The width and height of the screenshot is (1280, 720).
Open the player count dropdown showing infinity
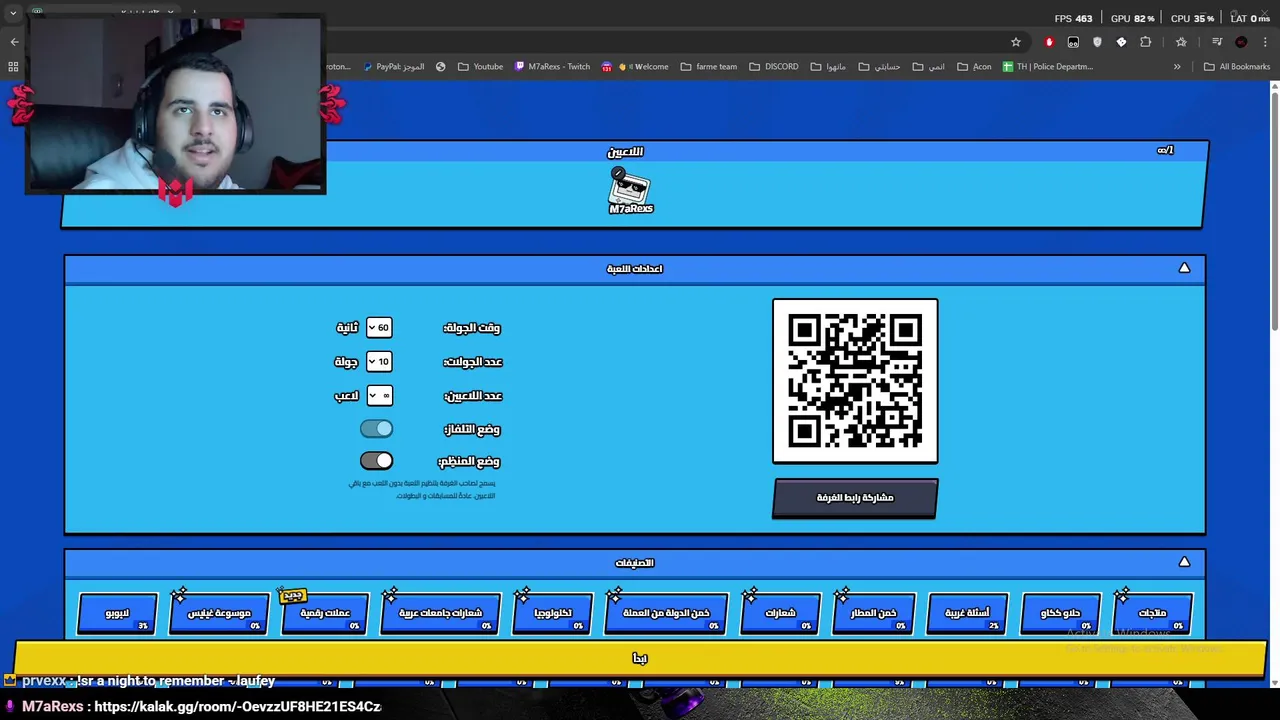point(379,395)
